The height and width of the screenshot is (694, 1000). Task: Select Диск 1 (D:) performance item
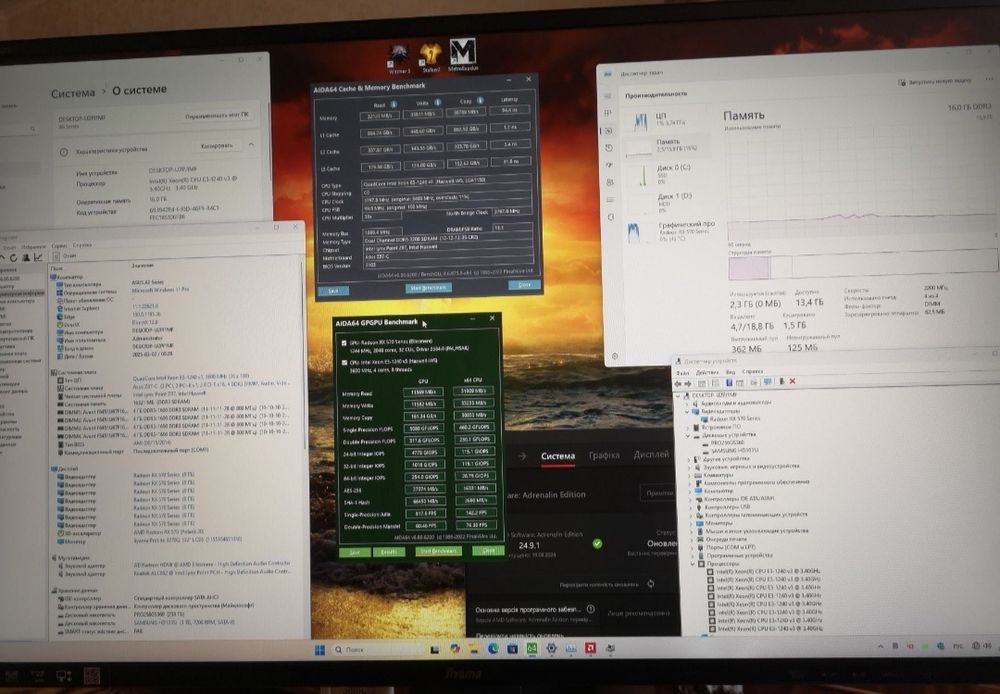coord(670,202)
